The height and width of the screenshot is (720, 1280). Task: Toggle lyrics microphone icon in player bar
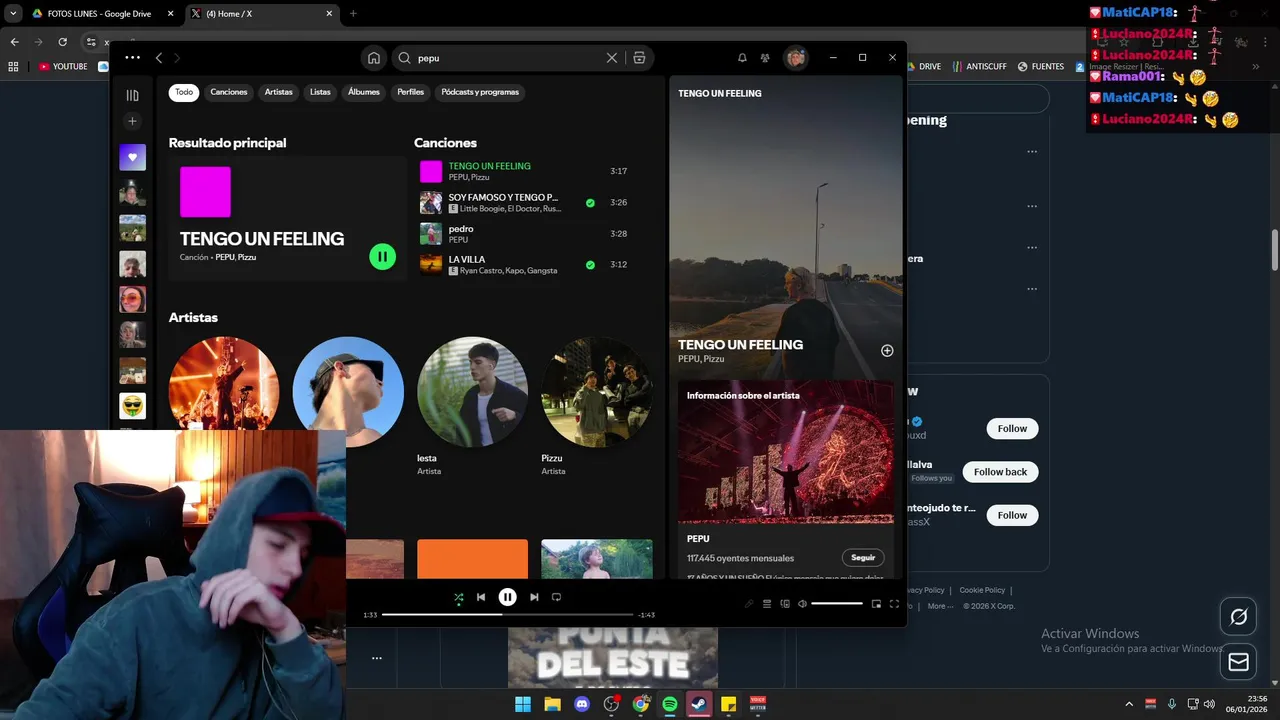tap(749, 604)
